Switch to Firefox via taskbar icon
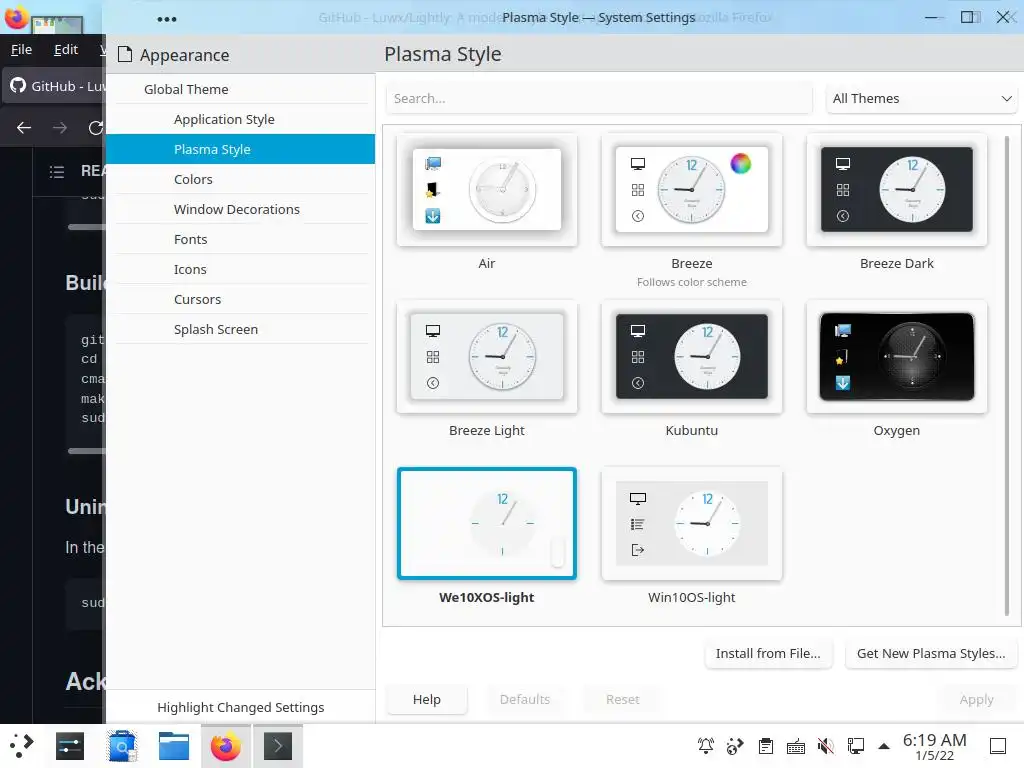The image size is (1024, 768). (226, 746)
